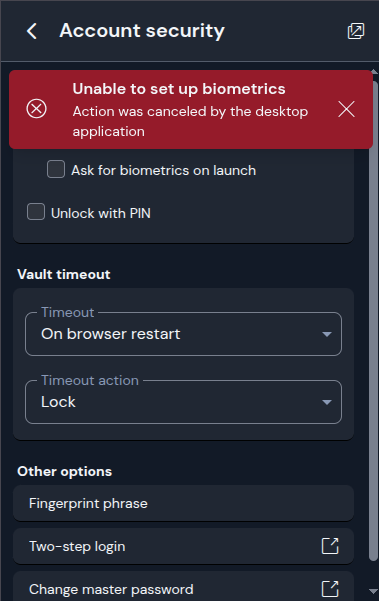
Task: Open Two-step login external link icon
Action: 330,546
